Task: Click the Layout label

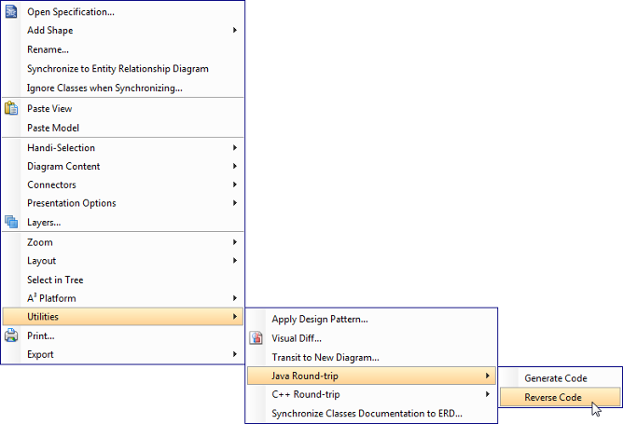Action: click(41, 261)
